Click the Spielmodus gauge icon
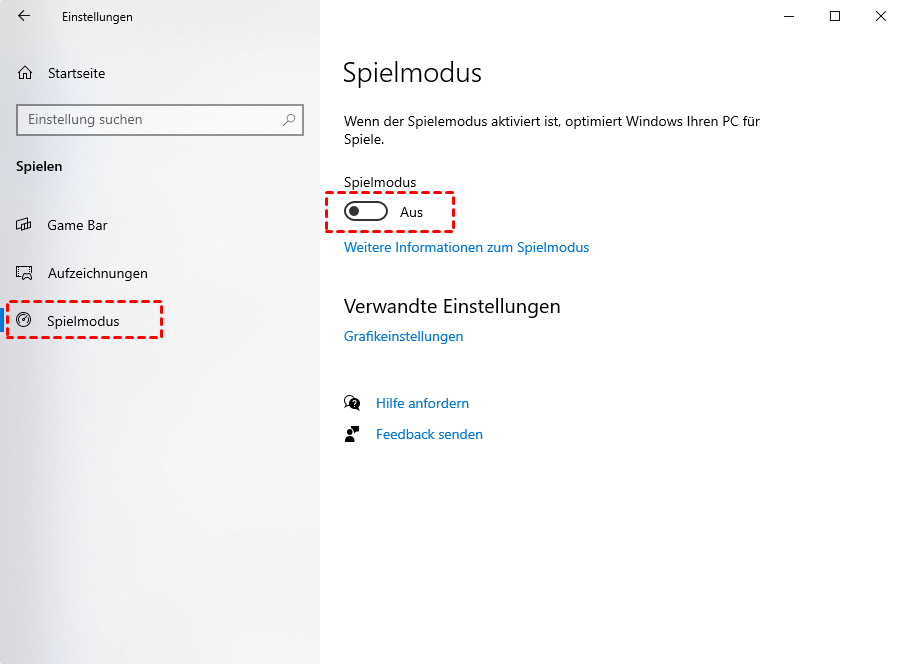Viewport: 904px width, 664px height. (25, 321)
